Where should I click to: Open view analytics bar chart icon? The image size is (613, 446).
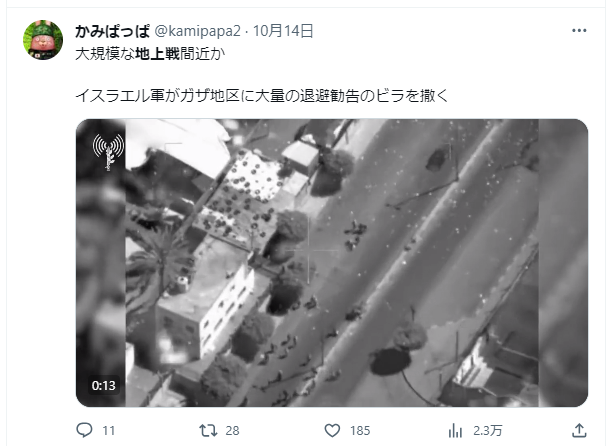click(455, 430)
